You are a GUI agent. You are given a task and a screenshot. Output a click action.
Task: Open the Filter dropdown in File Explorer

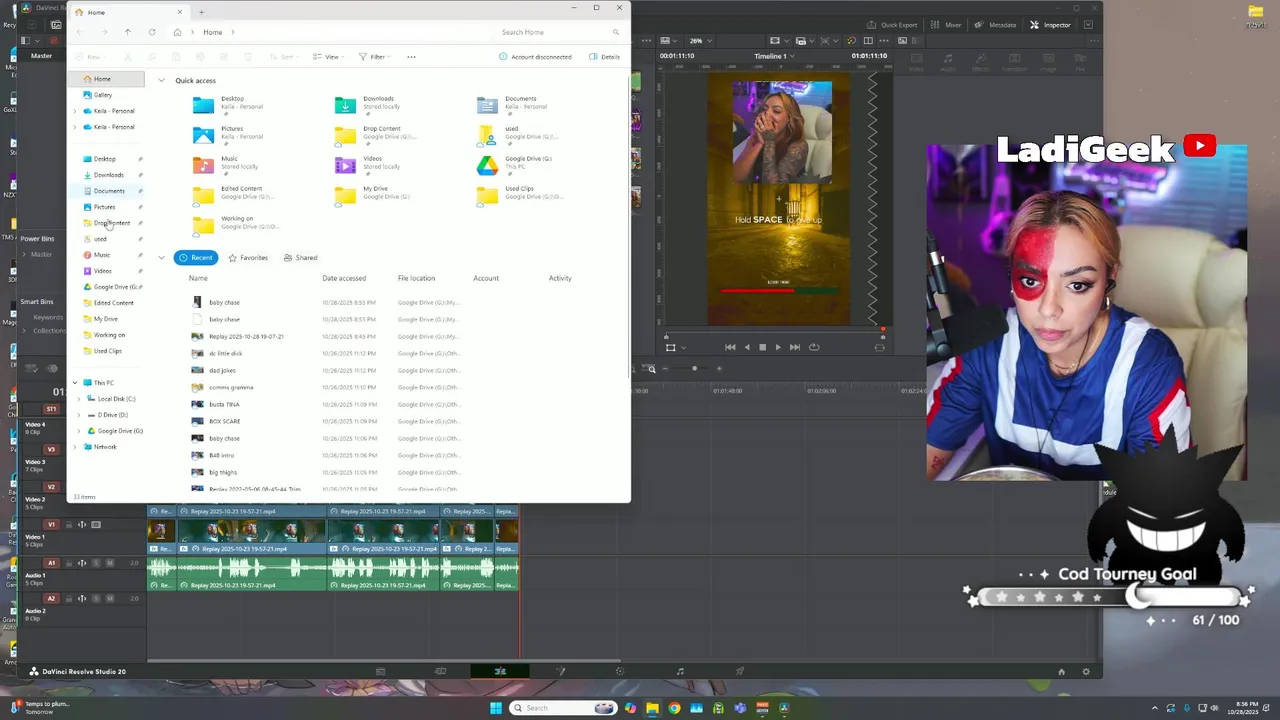(x=373, y=57)
